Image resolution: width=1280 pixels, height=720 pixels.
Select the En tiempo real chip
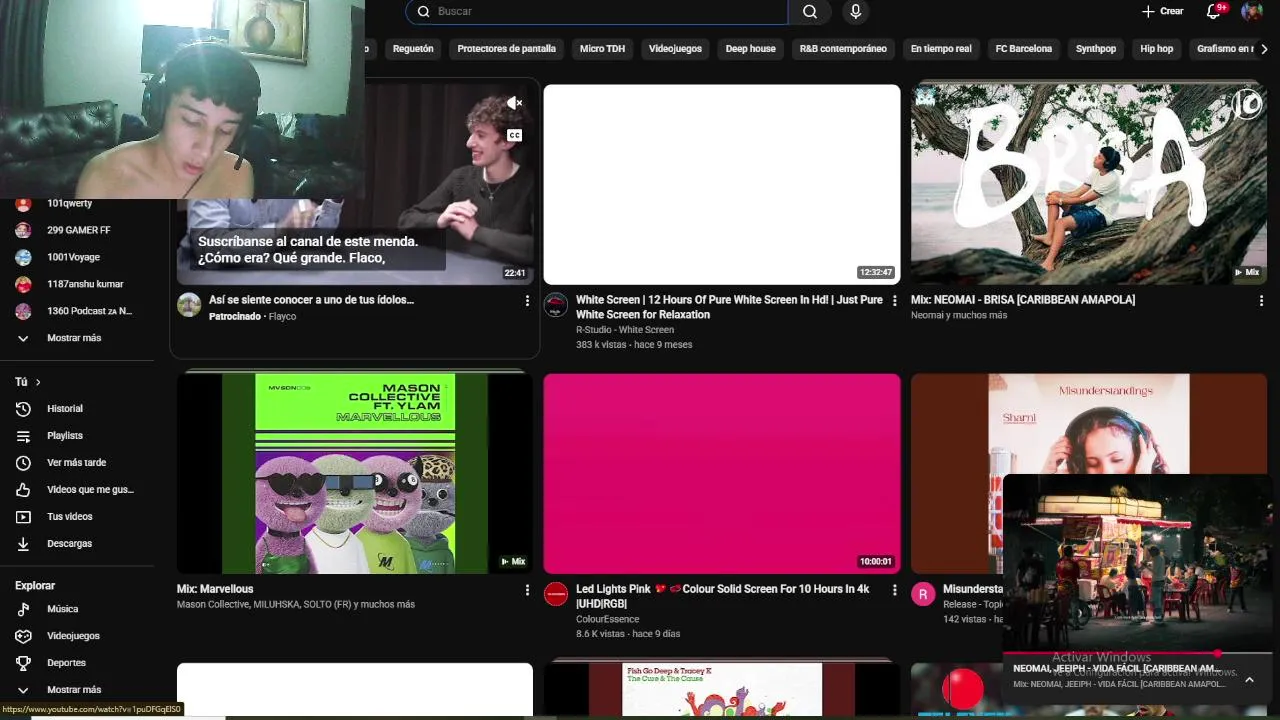(x=941, y=49)
